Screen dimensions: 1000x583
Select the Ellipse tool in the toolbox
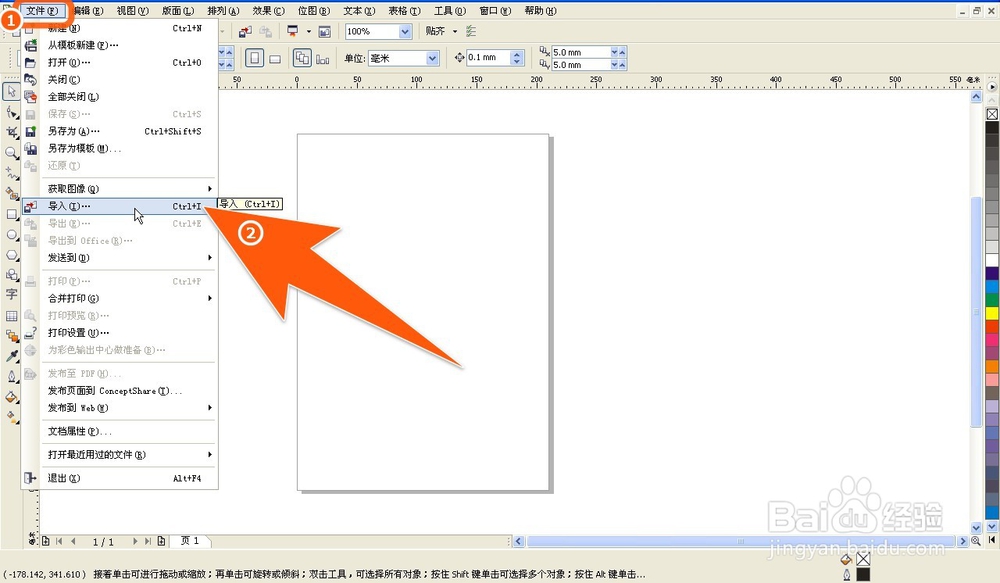coord(11,234)
